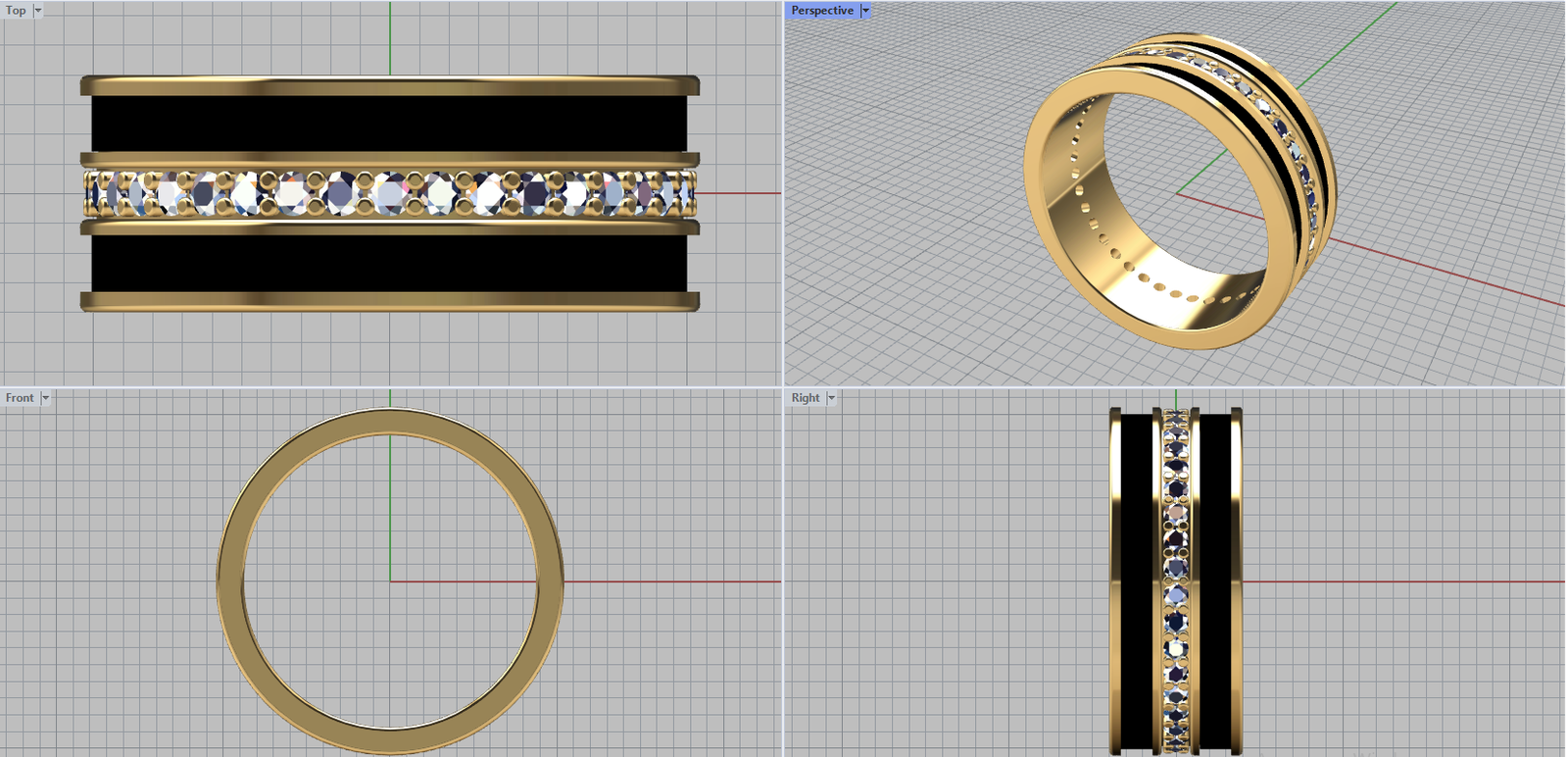Click the Top viewport title label
Screen dimensions: 1568x757
pyautogui.click(x=16, y=11)
